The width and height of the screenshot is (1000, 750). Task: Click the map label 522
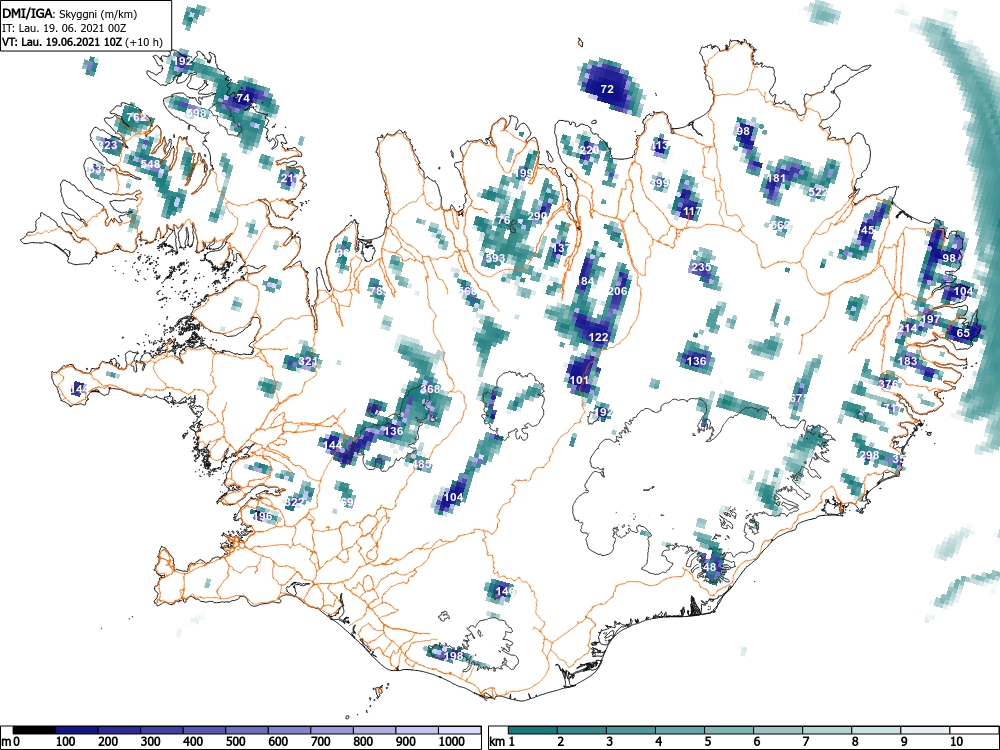(818, 192)
